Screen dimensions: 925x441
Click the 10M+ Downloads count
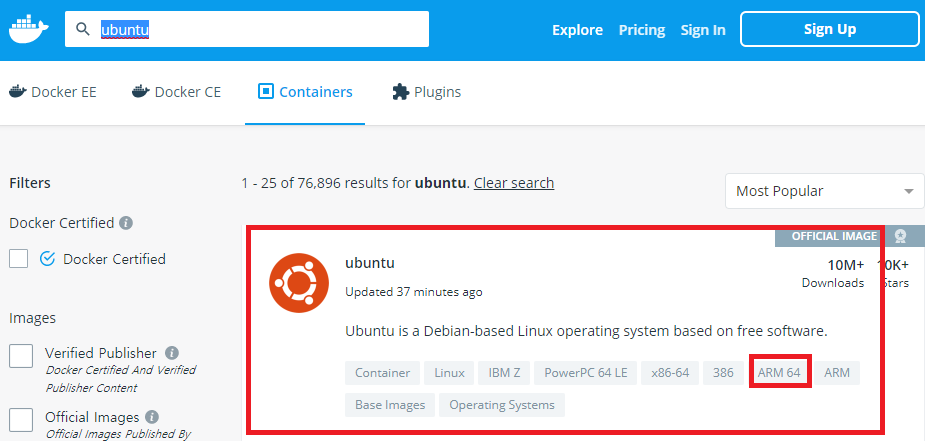click(833, 273)
